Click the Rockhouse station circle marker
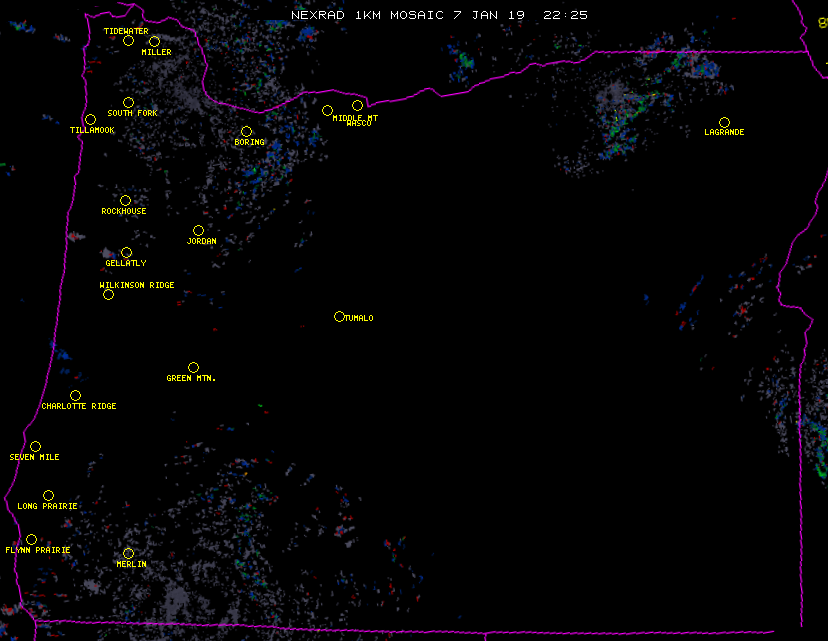828x641 pixels. (125, 201)
